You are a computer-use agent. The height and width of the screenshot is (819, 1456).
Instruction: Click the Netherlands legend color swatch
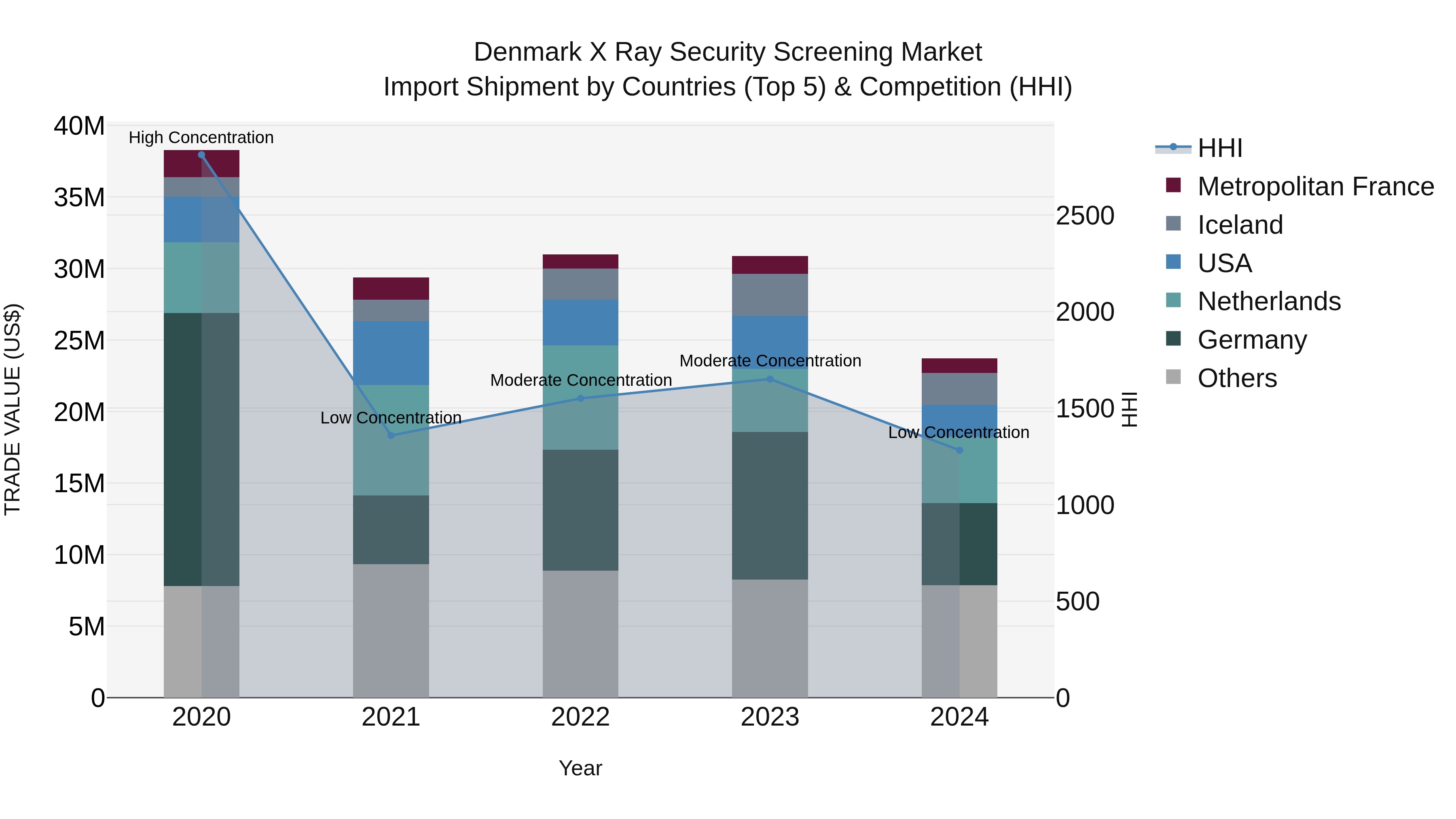[x=1173, y=300]
